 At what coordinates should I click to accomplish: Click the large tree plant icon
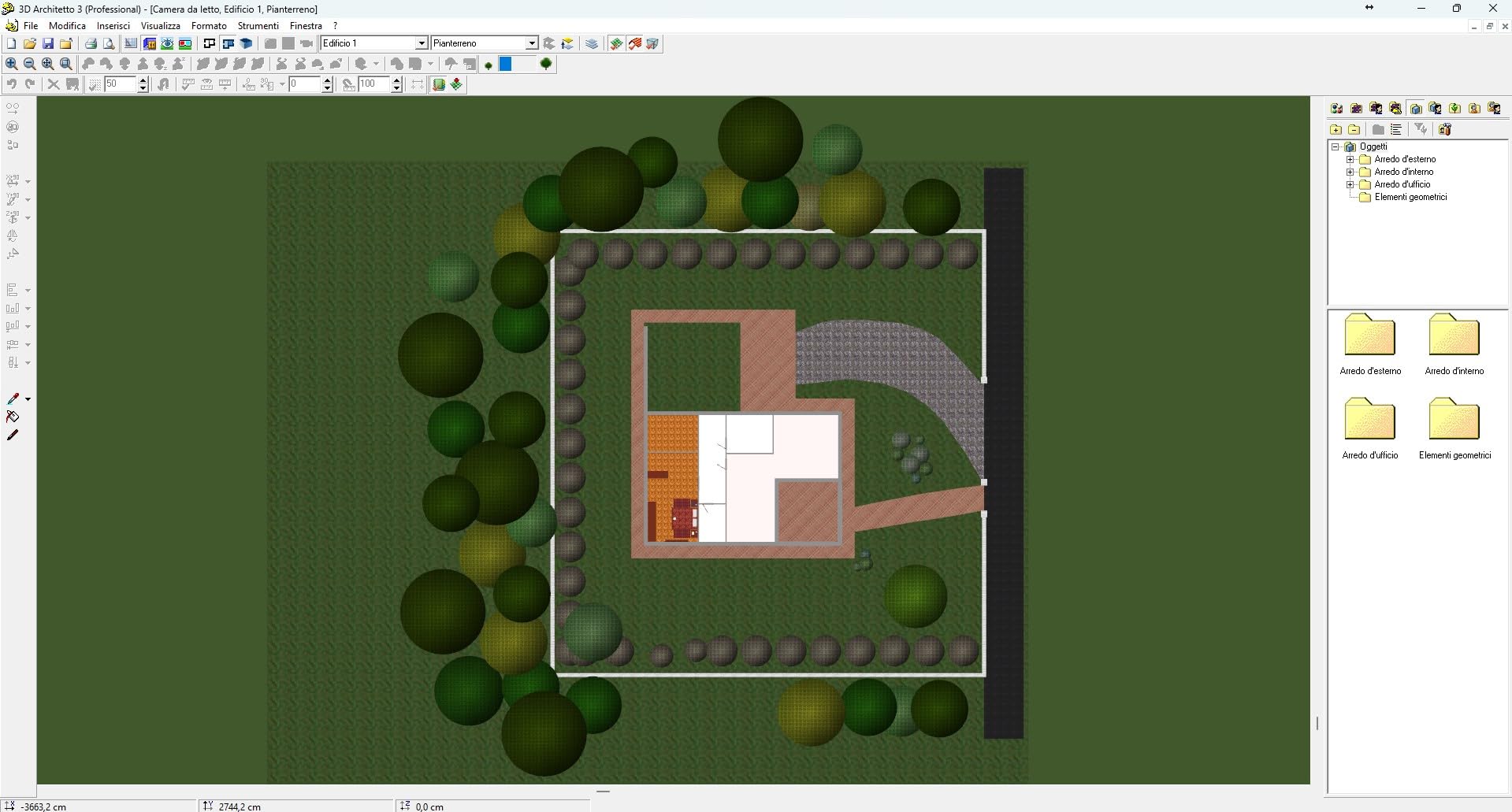546,64
